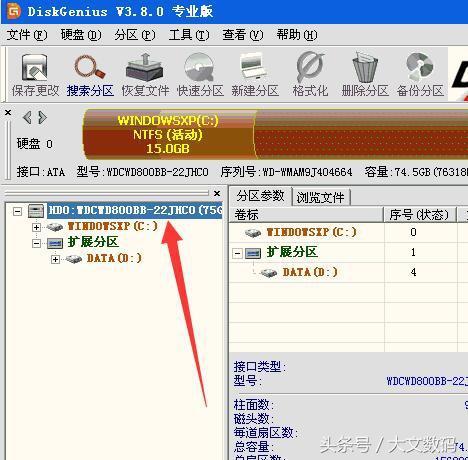The height and width of the screenshot is (460, 468).
Task: Open the 工具(T) menu
Action: (189, 35)
